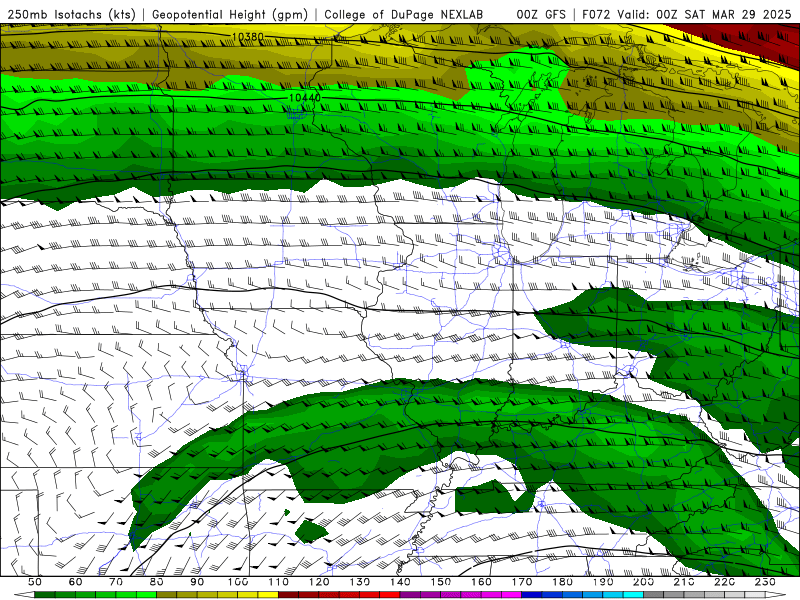This screenshot has width=800, height=600.
Task: Click the darkest green swatch below the 50 label
Action: tap(44, 595)
